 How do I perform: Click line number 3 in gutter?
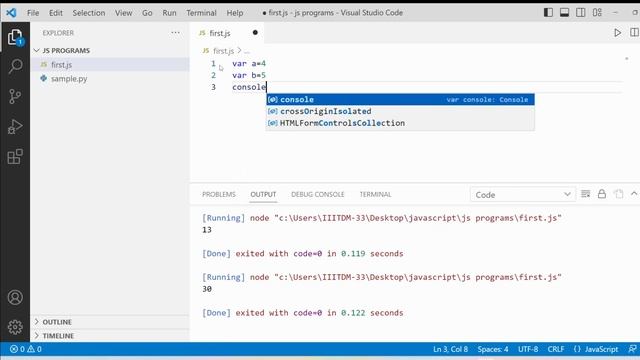(x=213, y=87)
